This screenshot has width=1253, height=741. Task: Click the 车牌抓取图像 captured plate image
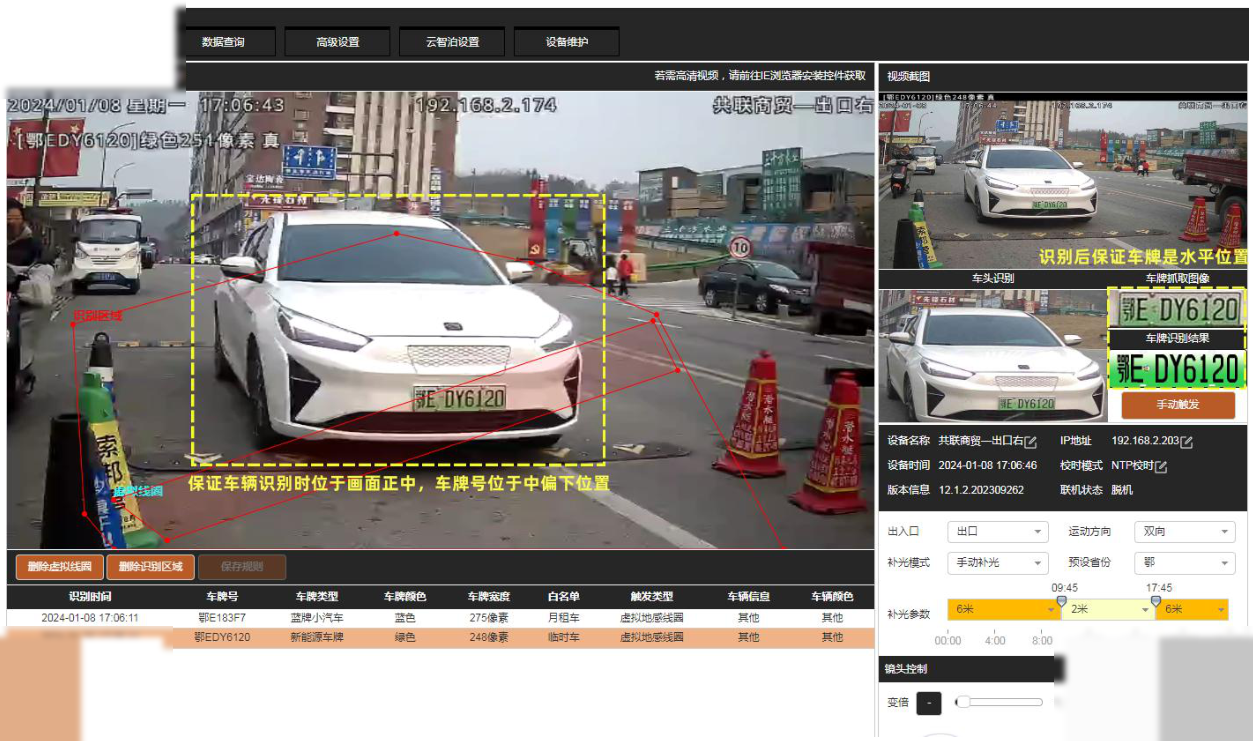[1178, 309]
